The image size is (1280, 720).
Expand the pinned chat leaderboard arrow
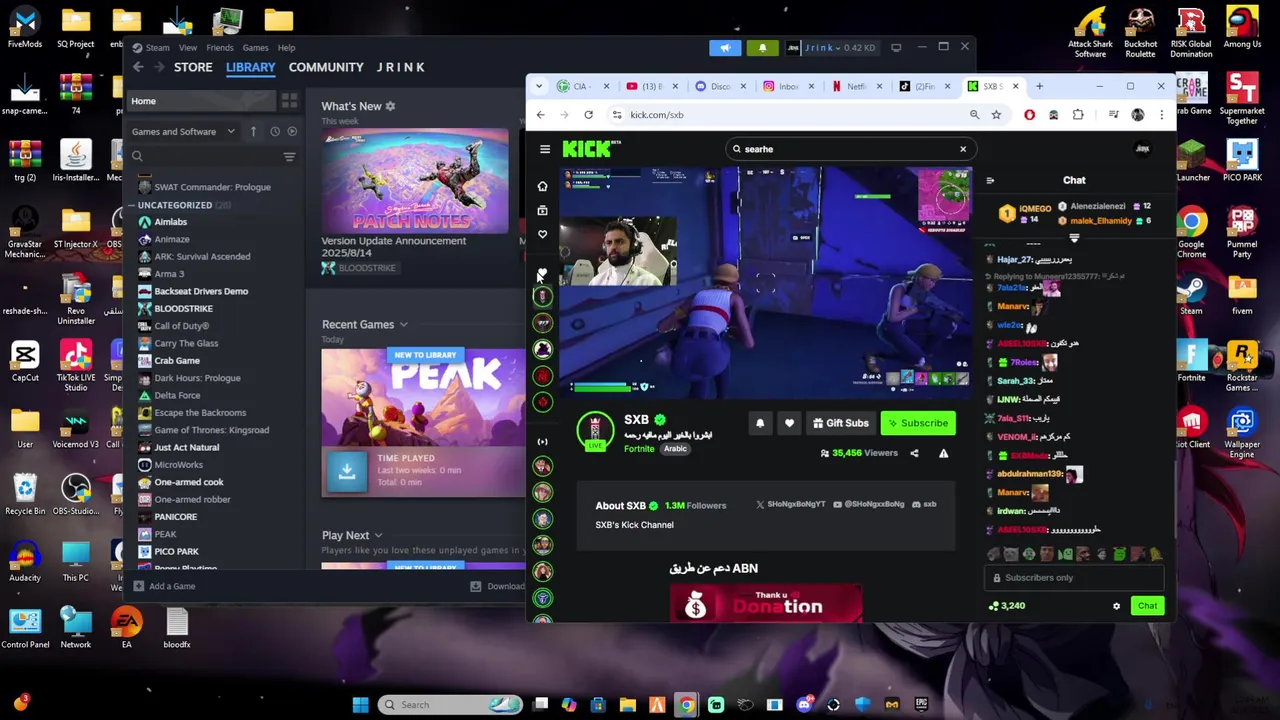[1074, 238]
